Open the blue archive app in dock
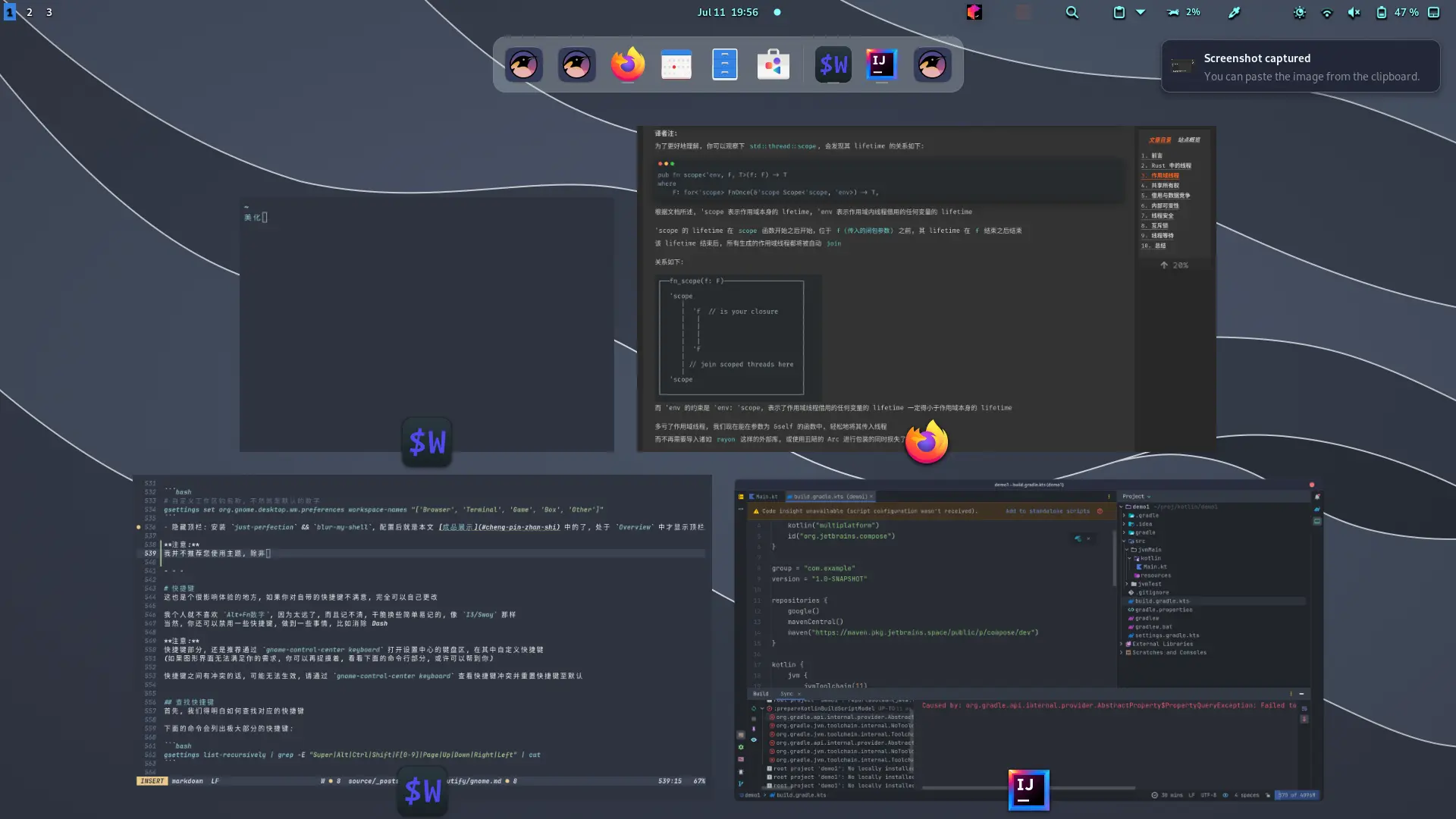Viewport: 1456px width, 819px height. tap(725, 64)
